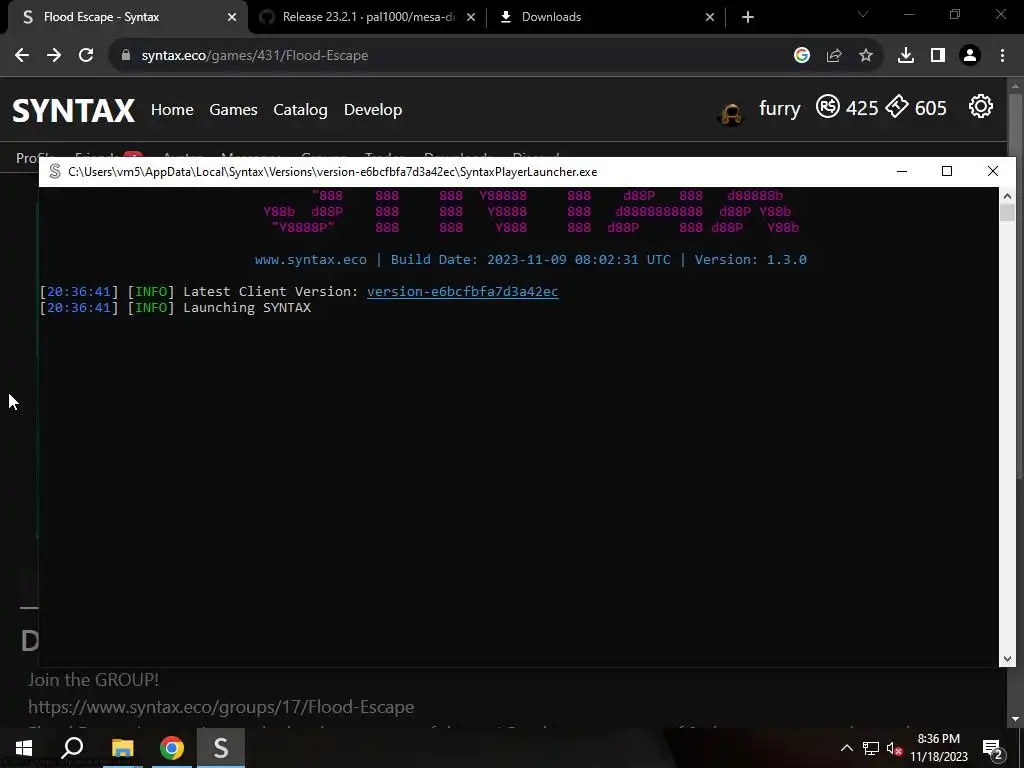Open the network status tray icon

coord(871,748)
